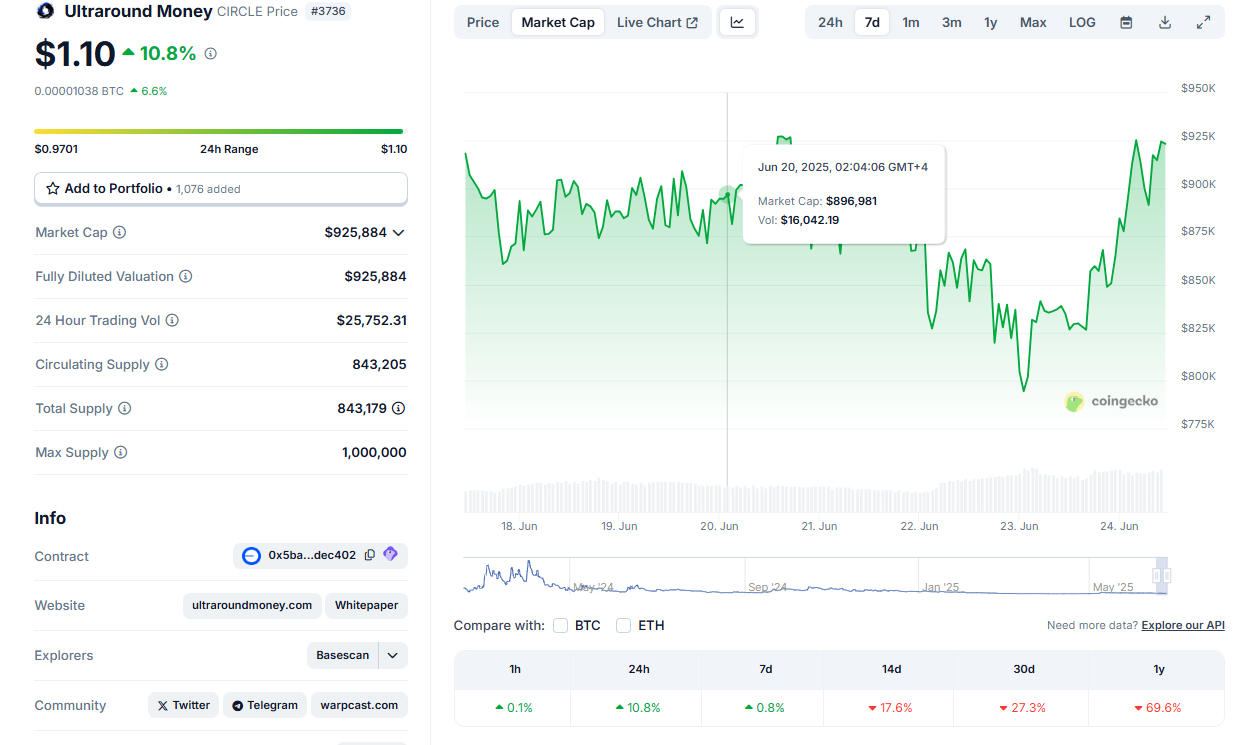
Task: Click Add to Portfolio button
Action: point(221,188)
